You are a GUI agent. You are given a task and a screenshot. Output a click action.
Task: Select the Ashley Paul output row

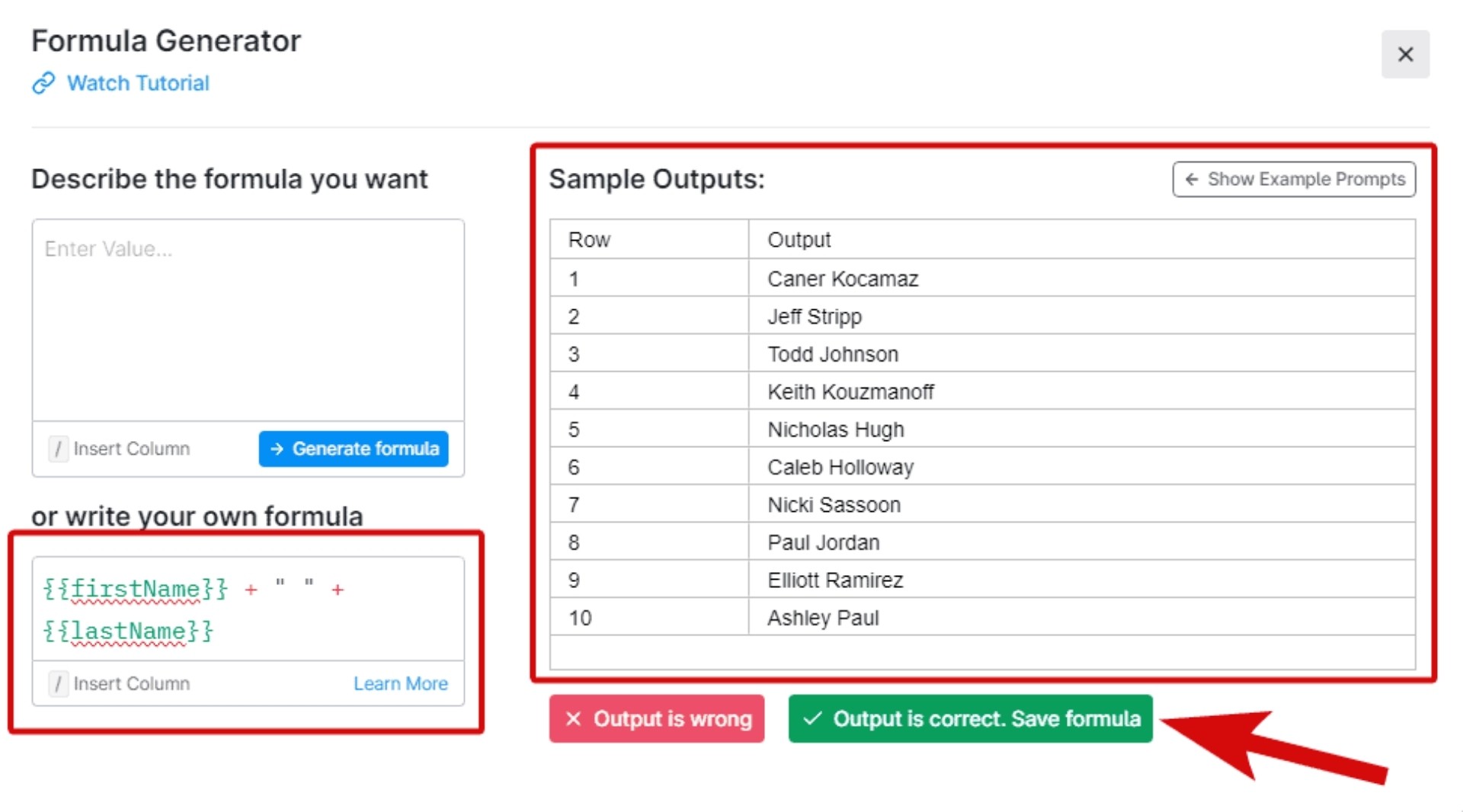coord(983,618)
